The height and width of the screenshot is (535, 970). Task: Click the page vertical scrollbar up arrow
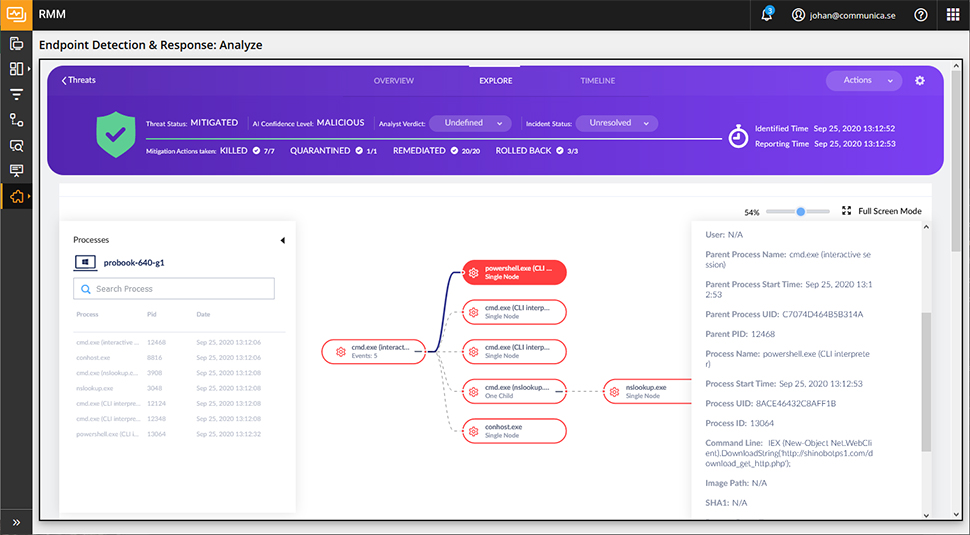(x=956, y=66)
